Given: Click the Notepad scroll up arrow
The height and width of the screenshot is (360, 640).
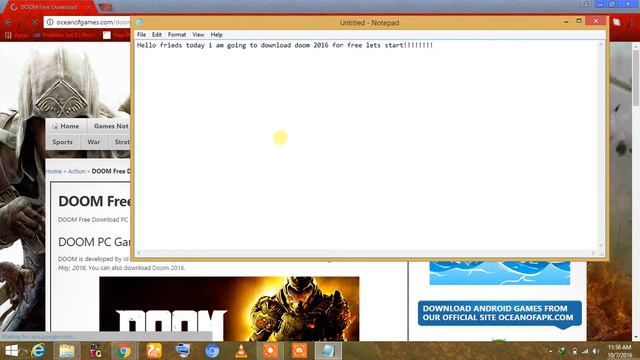Looking at the screenshot, I should [601, 44].
